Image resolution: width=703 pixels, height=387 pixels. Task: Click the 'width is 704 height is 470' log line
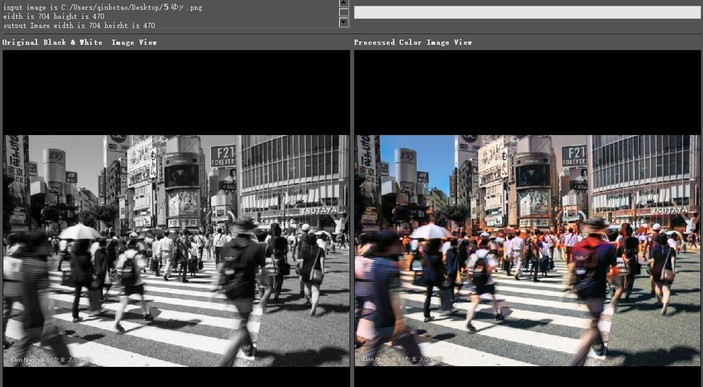53,17
